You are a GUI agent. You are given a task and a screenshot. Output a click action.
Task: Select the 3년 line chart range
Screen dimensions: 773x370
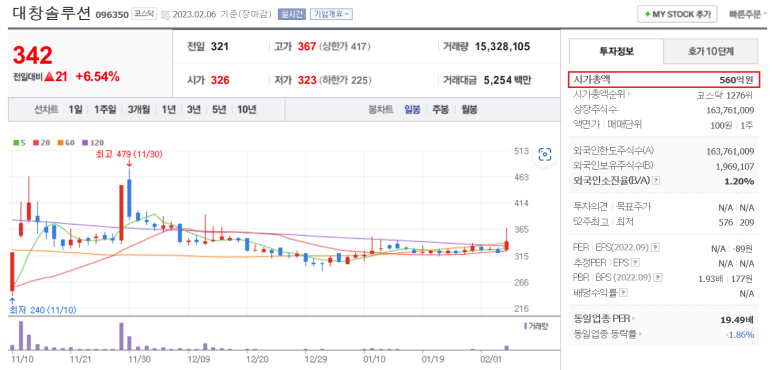tap(193, 109)
